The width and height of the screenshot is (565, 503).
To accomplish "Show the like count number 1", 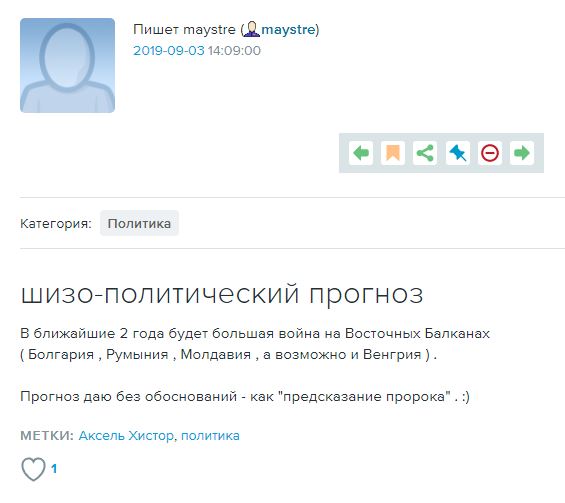I will (x=54, y=469).
